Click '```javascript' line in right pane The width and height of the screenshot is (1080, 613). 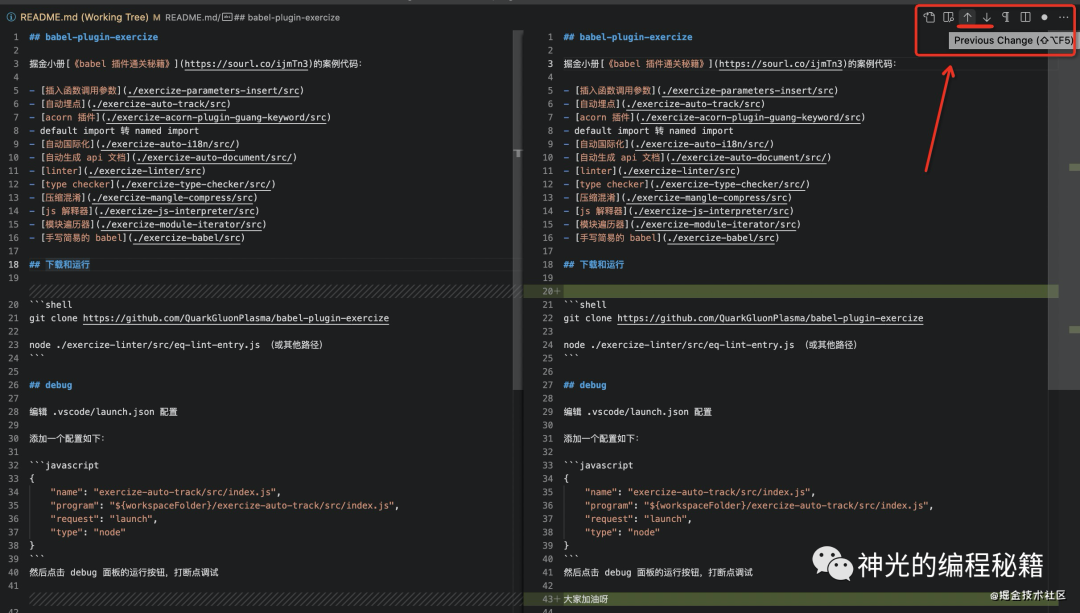tap(598, 466)
